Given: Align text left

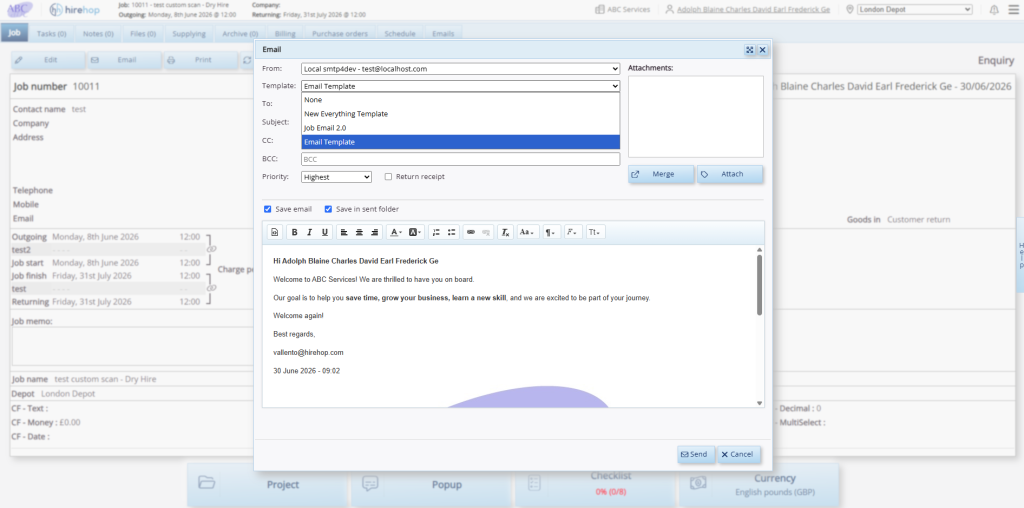Looking at the screenshot, I should (x=344, y=232).
